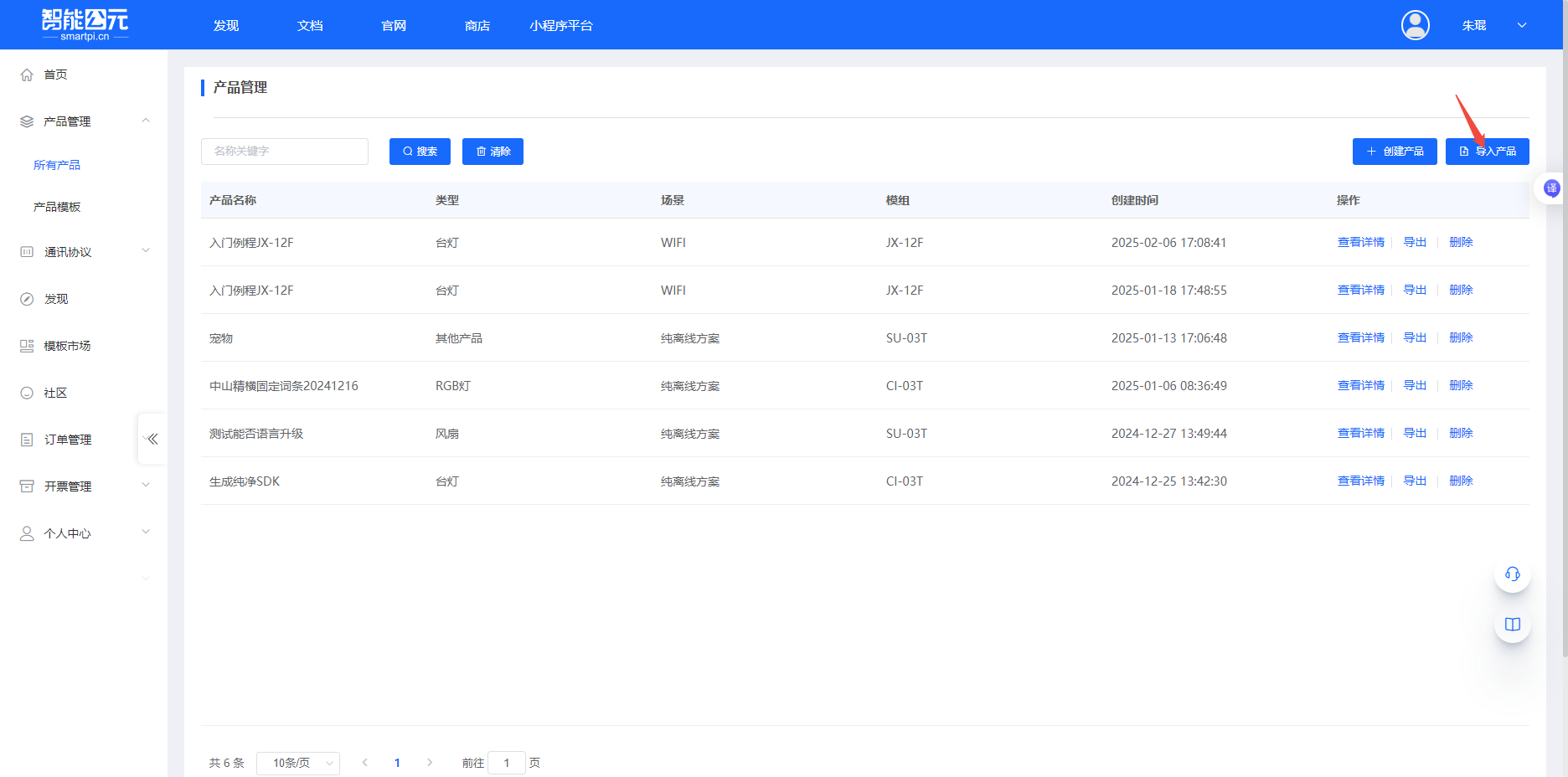Delete the 生成纯净SDK product
This screenshot has height=777, width=1568.
(1461, 481)
